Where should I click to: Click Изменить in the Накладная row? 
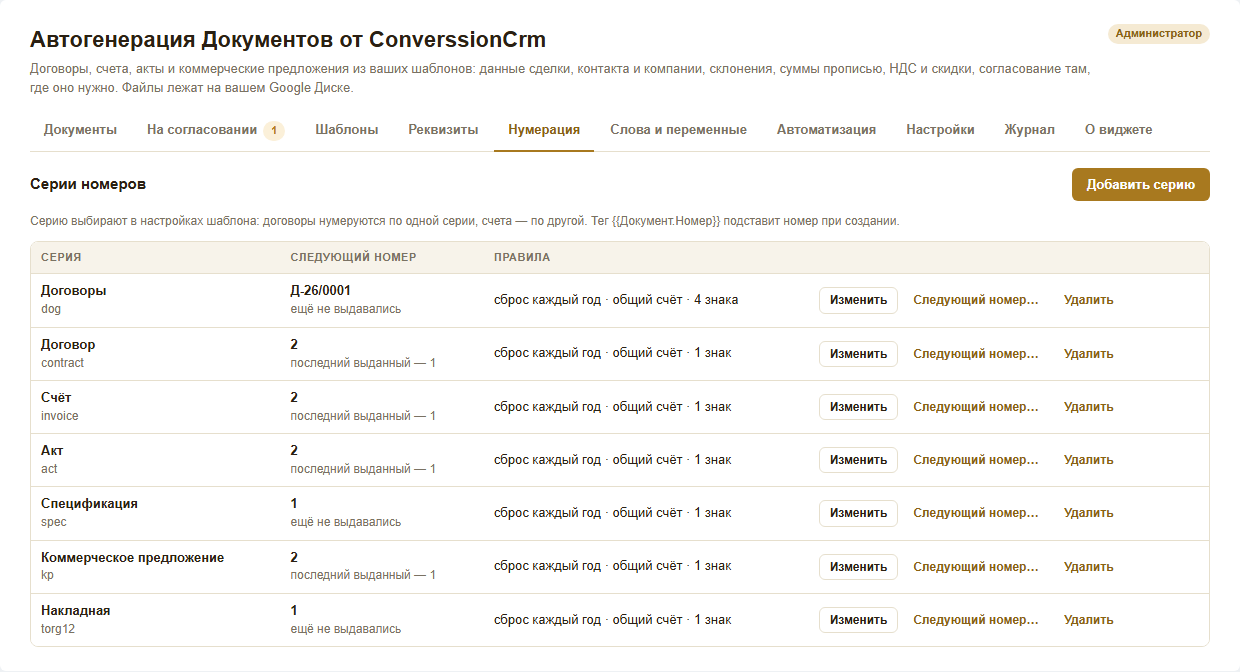pyautogui.click(x=858, y=620)
